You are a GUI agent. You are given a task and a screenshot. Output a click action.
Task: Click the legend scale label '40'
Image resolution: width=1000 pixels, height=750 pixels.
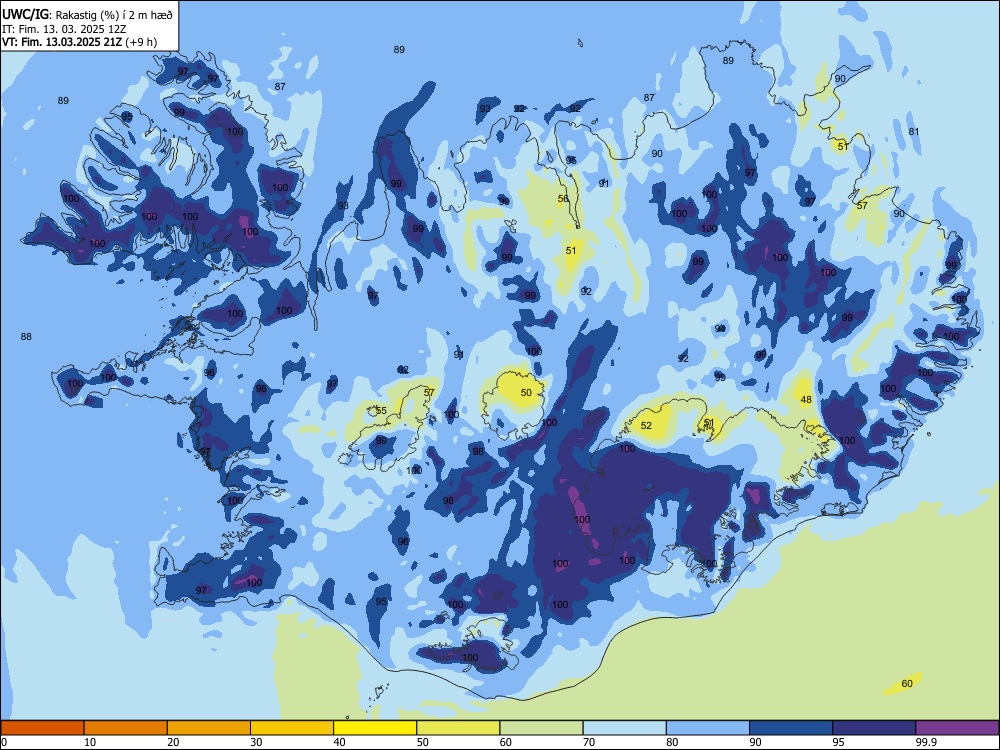tap(339, 742)
